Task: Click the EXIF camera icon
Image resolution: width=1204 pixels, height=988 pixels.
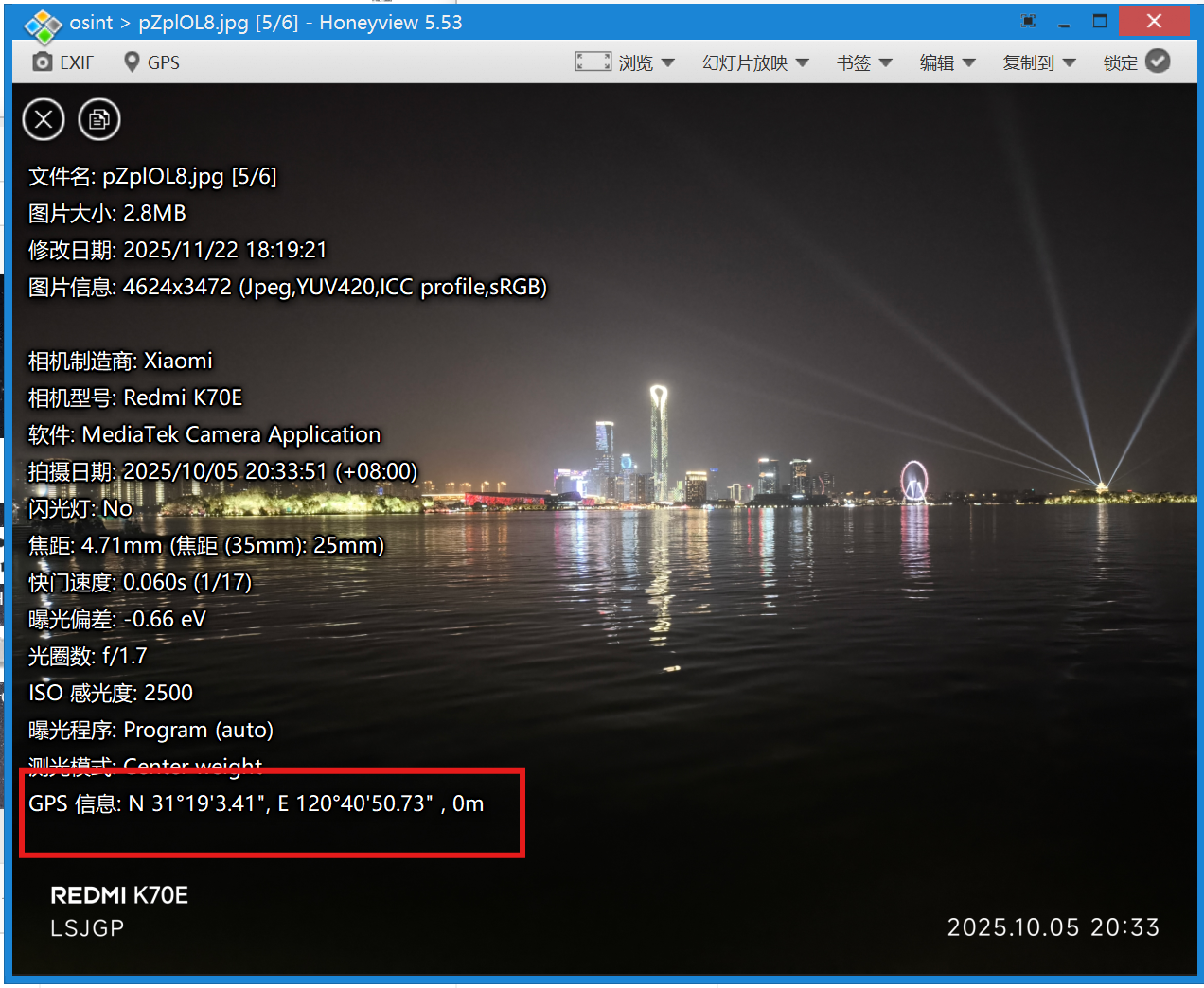Action: point(42,62)
